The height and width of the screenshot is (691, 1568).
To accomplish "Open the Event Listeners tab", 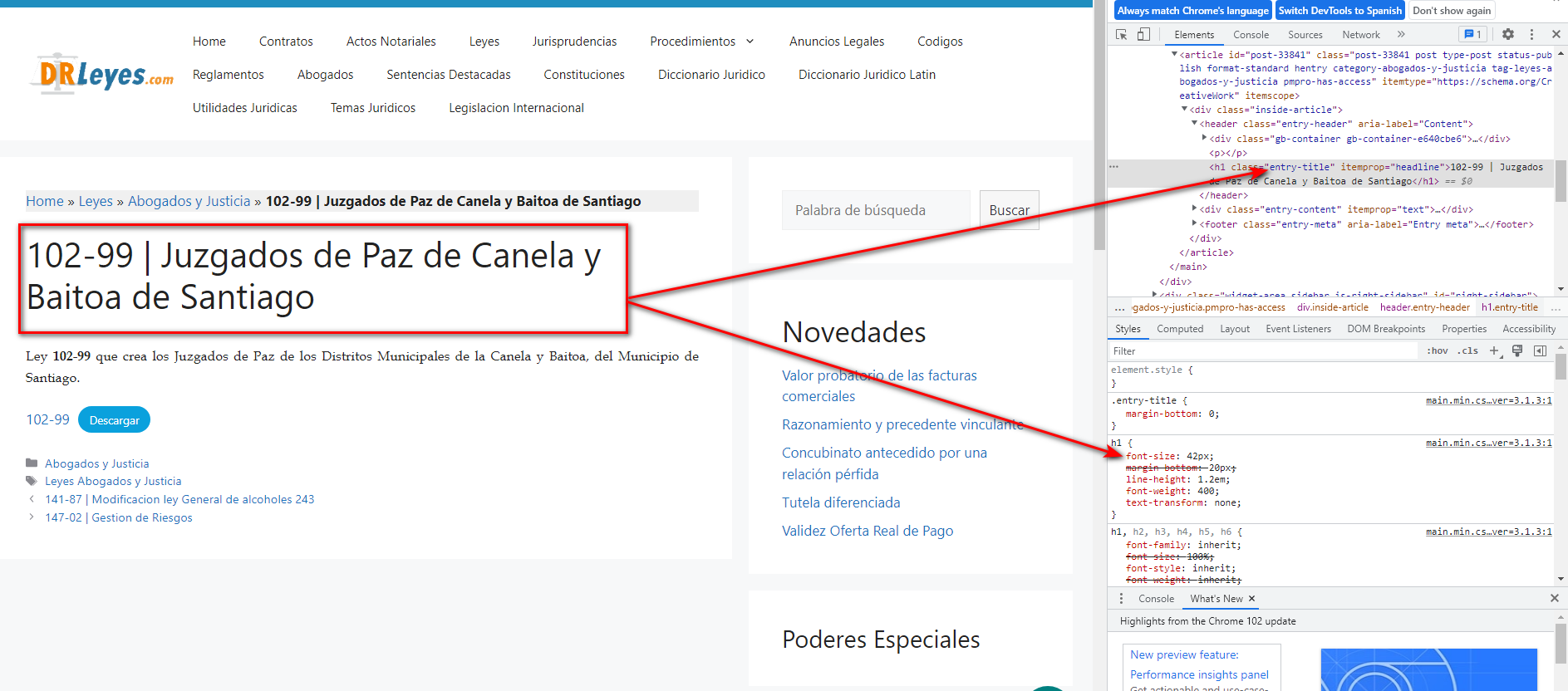I will (1298, 329).
